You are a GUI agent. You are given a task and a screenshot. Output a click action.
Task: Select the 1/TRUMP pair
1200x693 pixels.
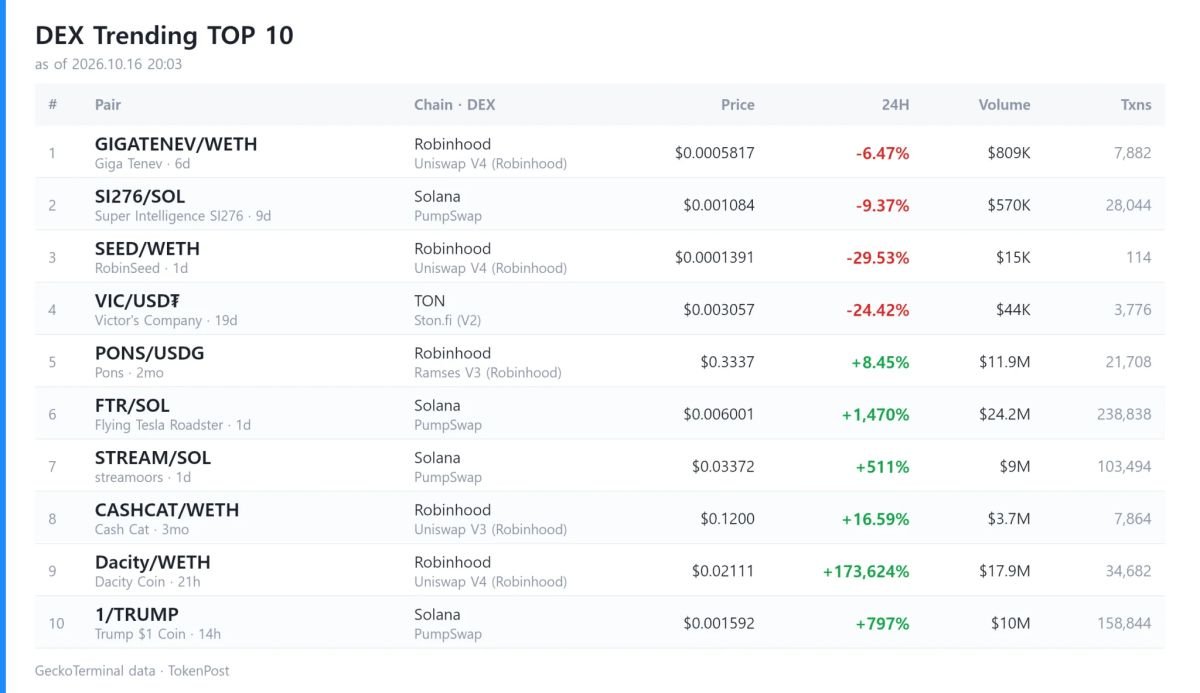[137, 614]
